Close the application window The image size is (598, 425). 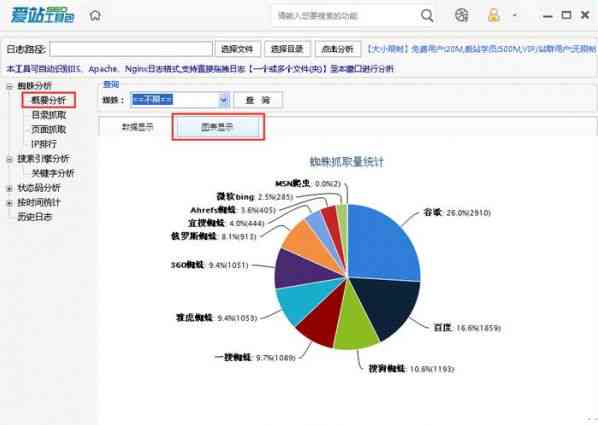point(585,15)
